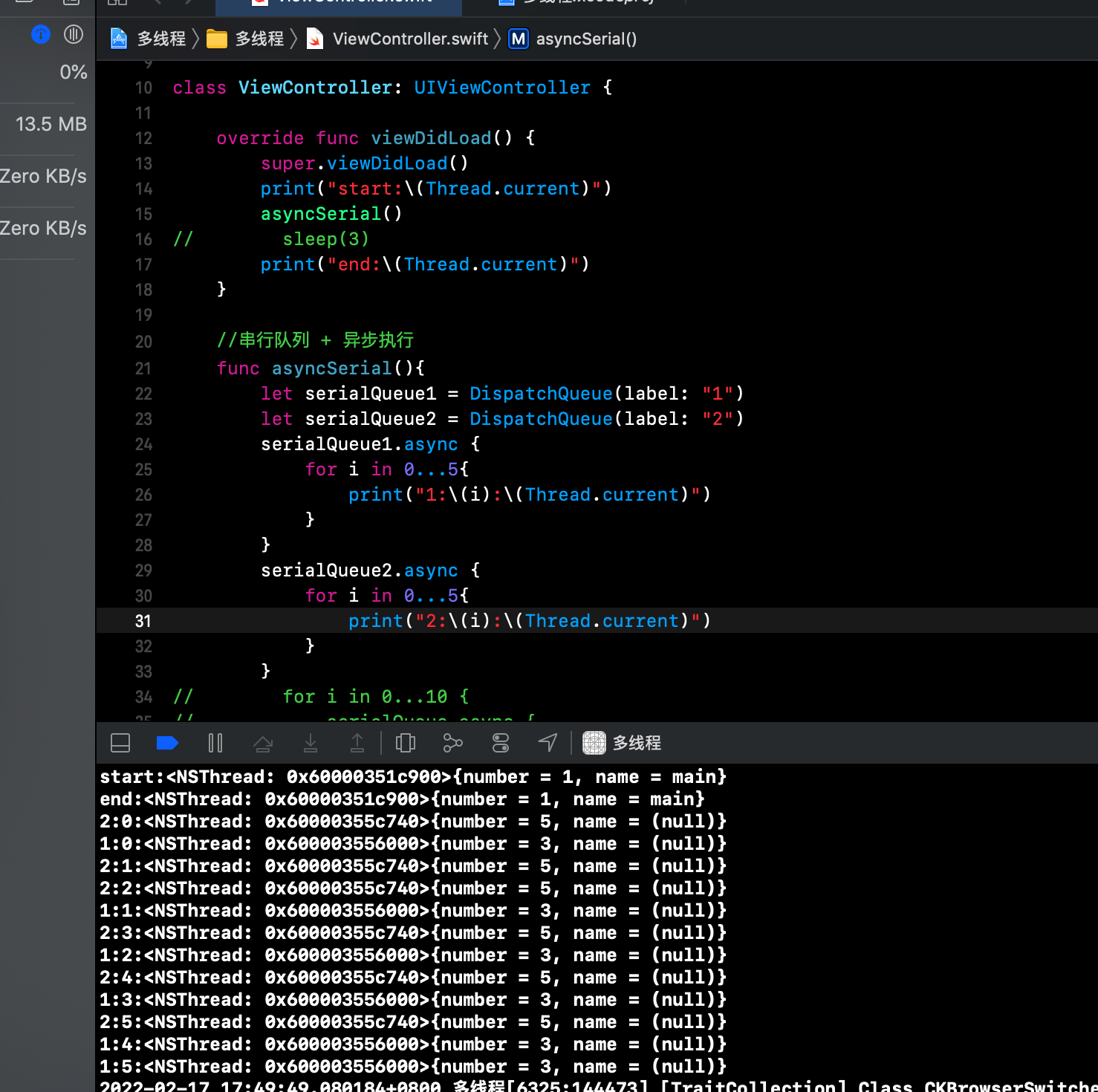
Task: Click the 'end:' console output line
Action: (x=402, y=799)
